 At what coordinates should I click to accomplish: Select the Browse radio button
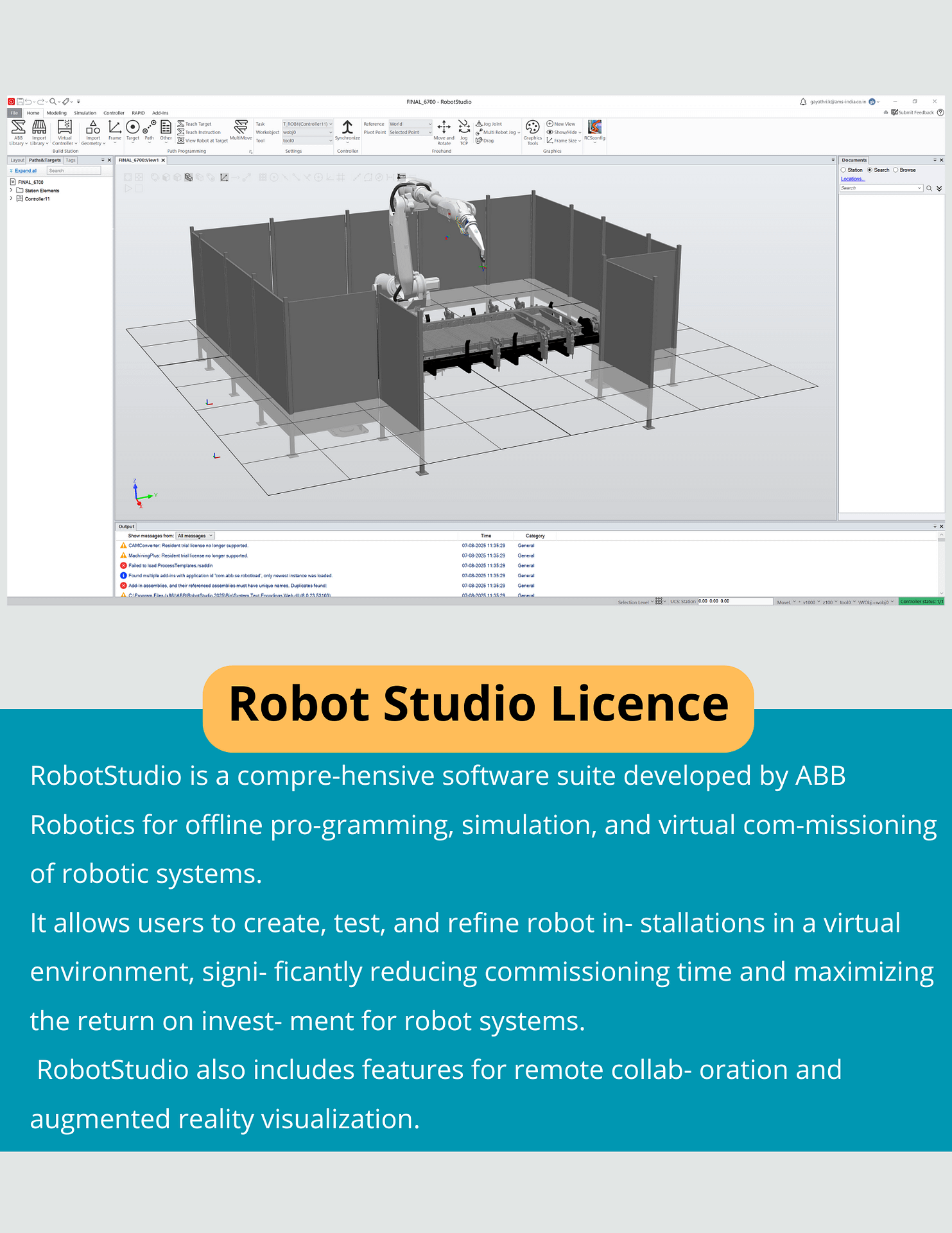coord(896,170)
